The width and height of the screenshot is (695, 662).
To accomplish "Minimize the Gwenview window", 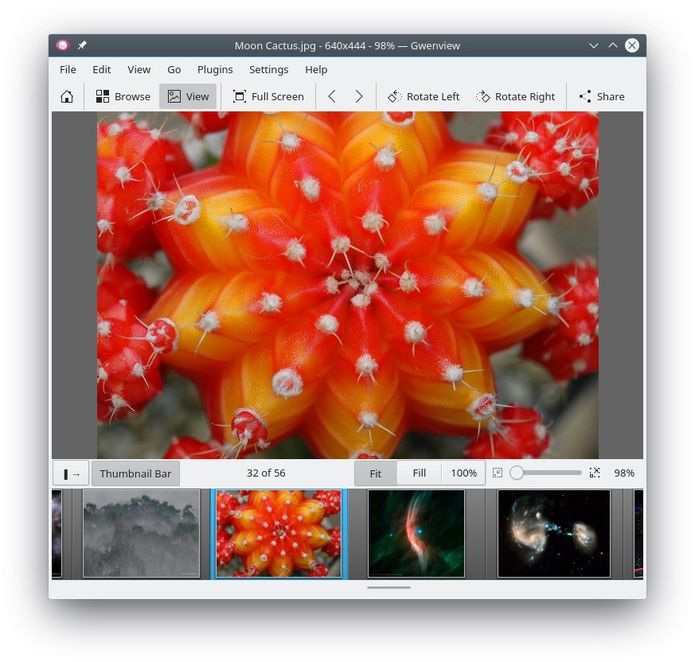I will click(593, 45).
